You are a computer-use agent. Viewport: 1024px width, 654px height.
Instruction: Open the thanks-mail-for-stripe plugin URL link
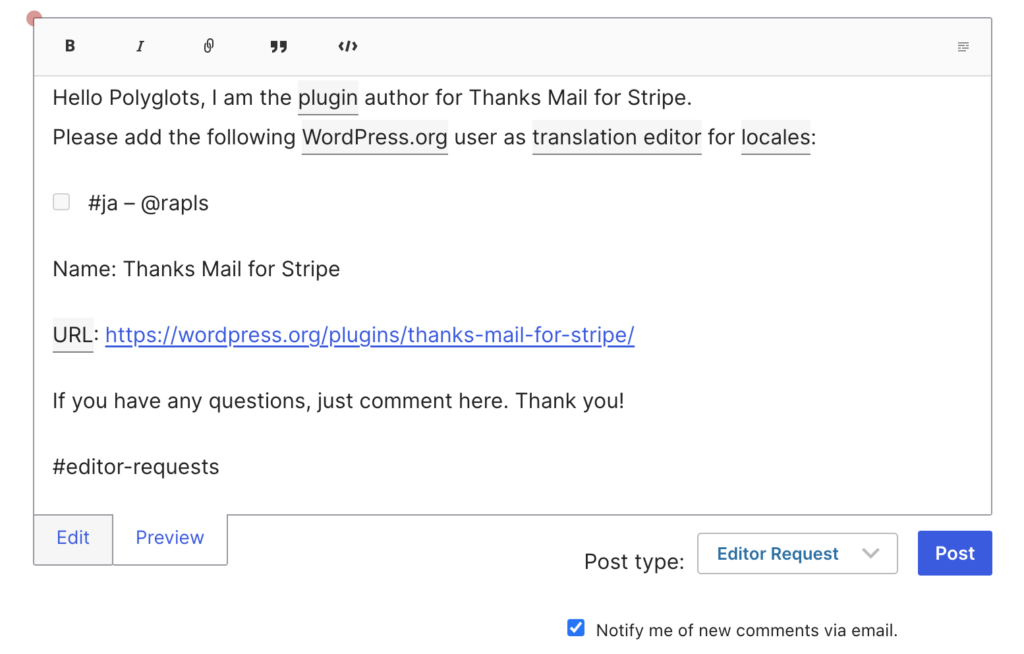coord(370,335)
